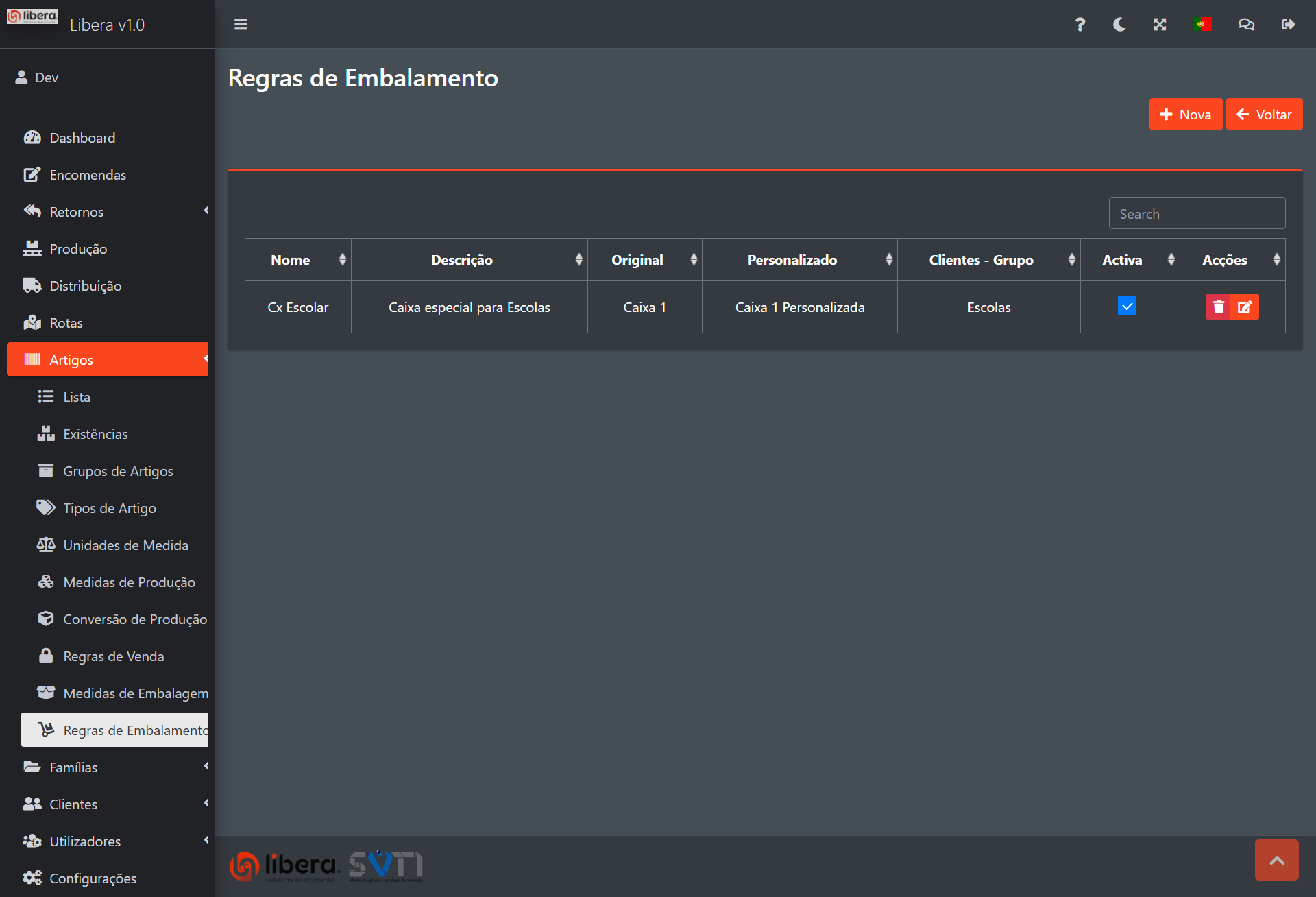Collapse sidebar with the hamburger menu icon
This screenshot has width=1316, height=897.
click(x=241, y=25)
